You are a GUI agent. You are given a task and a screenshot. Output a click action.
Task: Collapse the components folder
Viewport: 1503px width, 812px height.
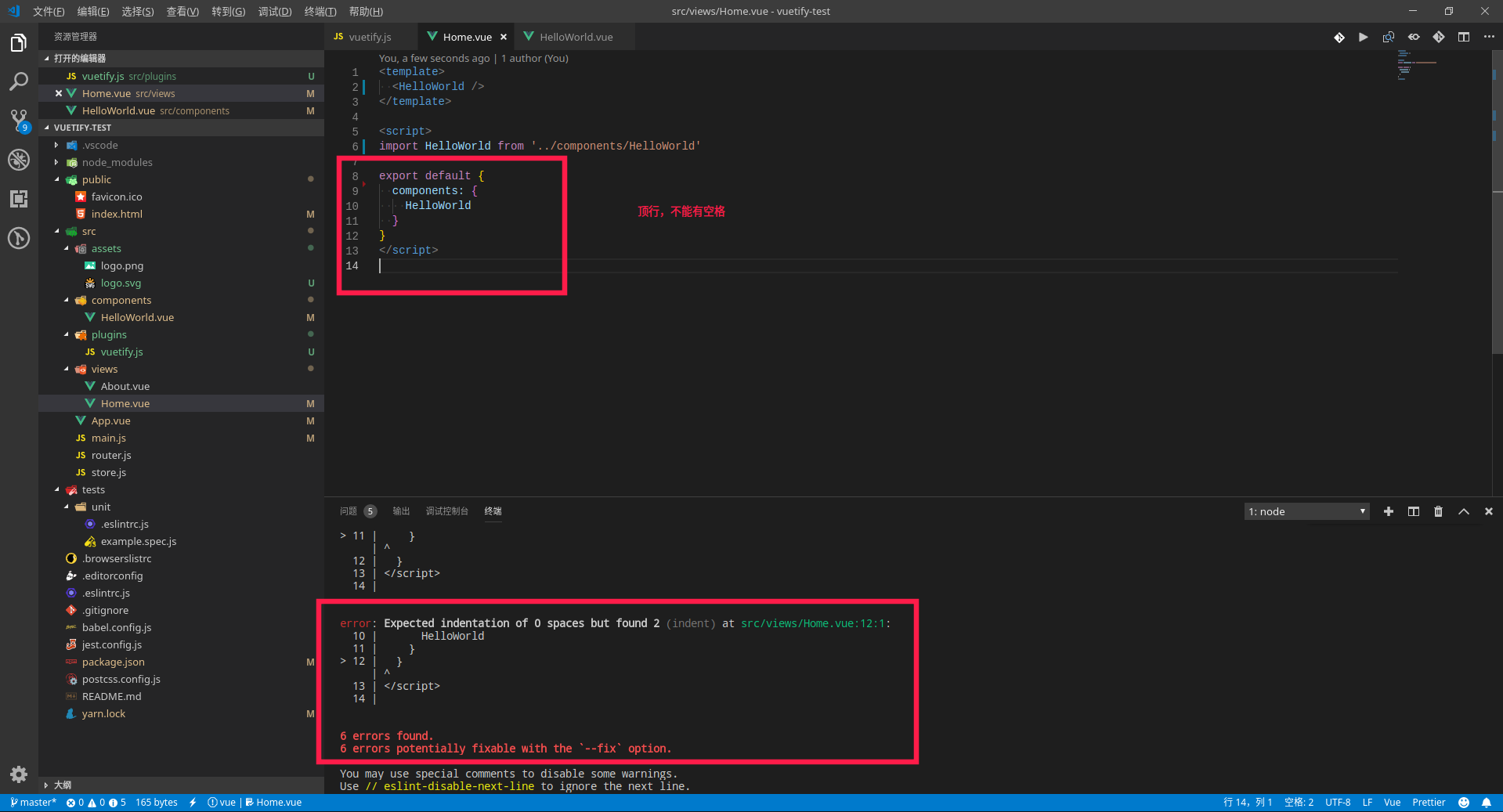pos(121,300)
